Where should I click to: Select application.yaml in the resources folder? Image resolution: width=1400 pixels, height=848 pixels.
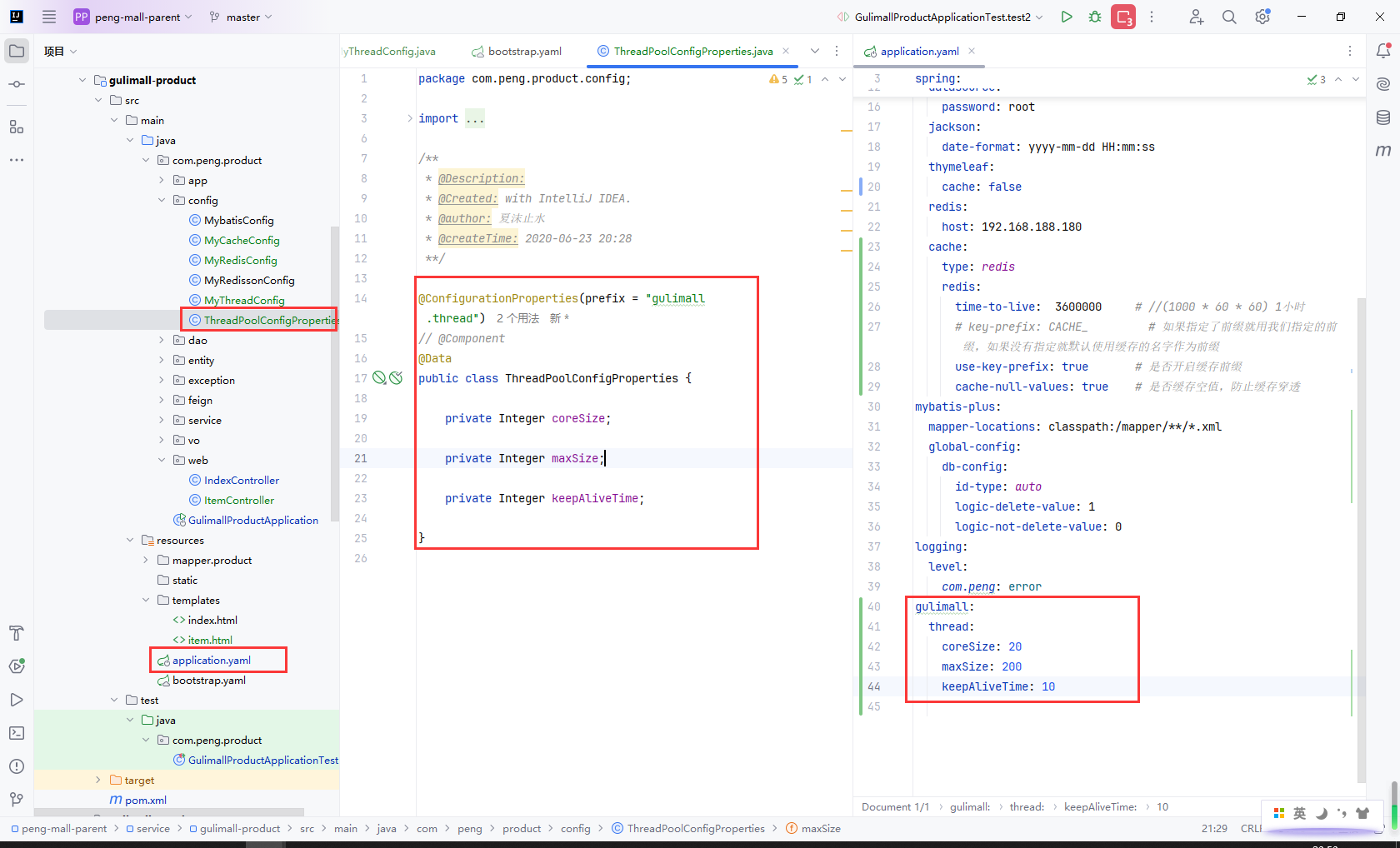[212, 660]
